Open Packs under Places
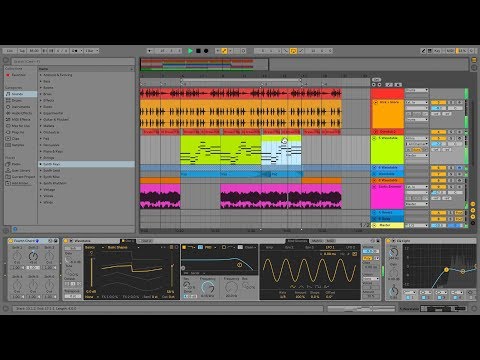Screen dimensions: 480x360 point(21,164)
